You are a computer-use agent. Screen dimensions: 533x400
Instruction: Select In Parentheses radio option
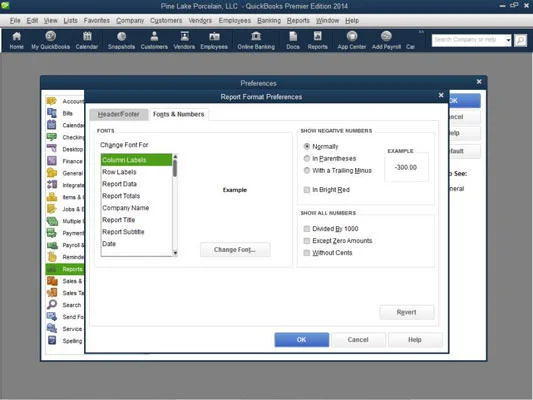[307, 158]
